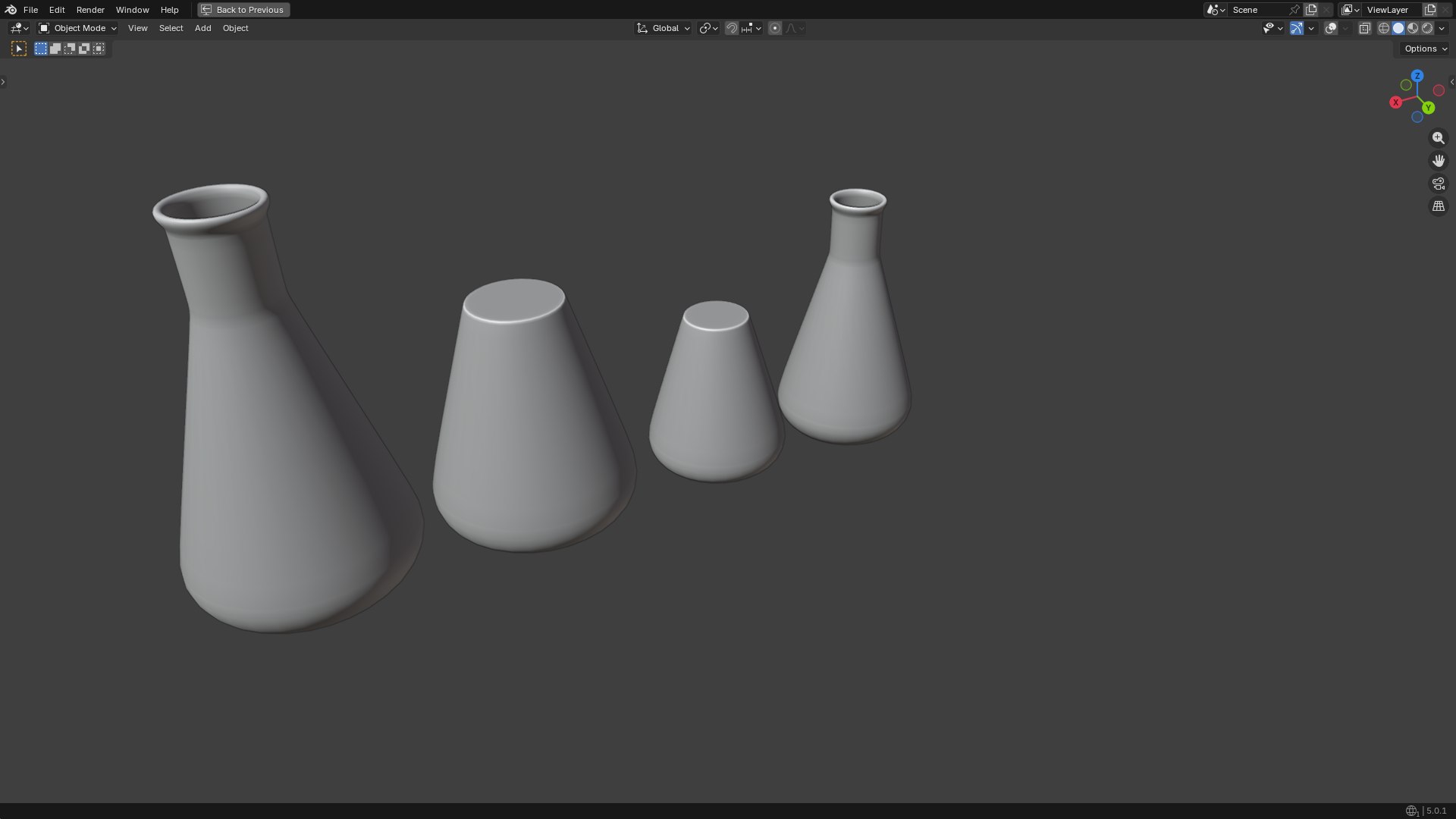Viewport: 1456px width, 819px height.
Task: Switch to Solid shading
Action: 1398,28
